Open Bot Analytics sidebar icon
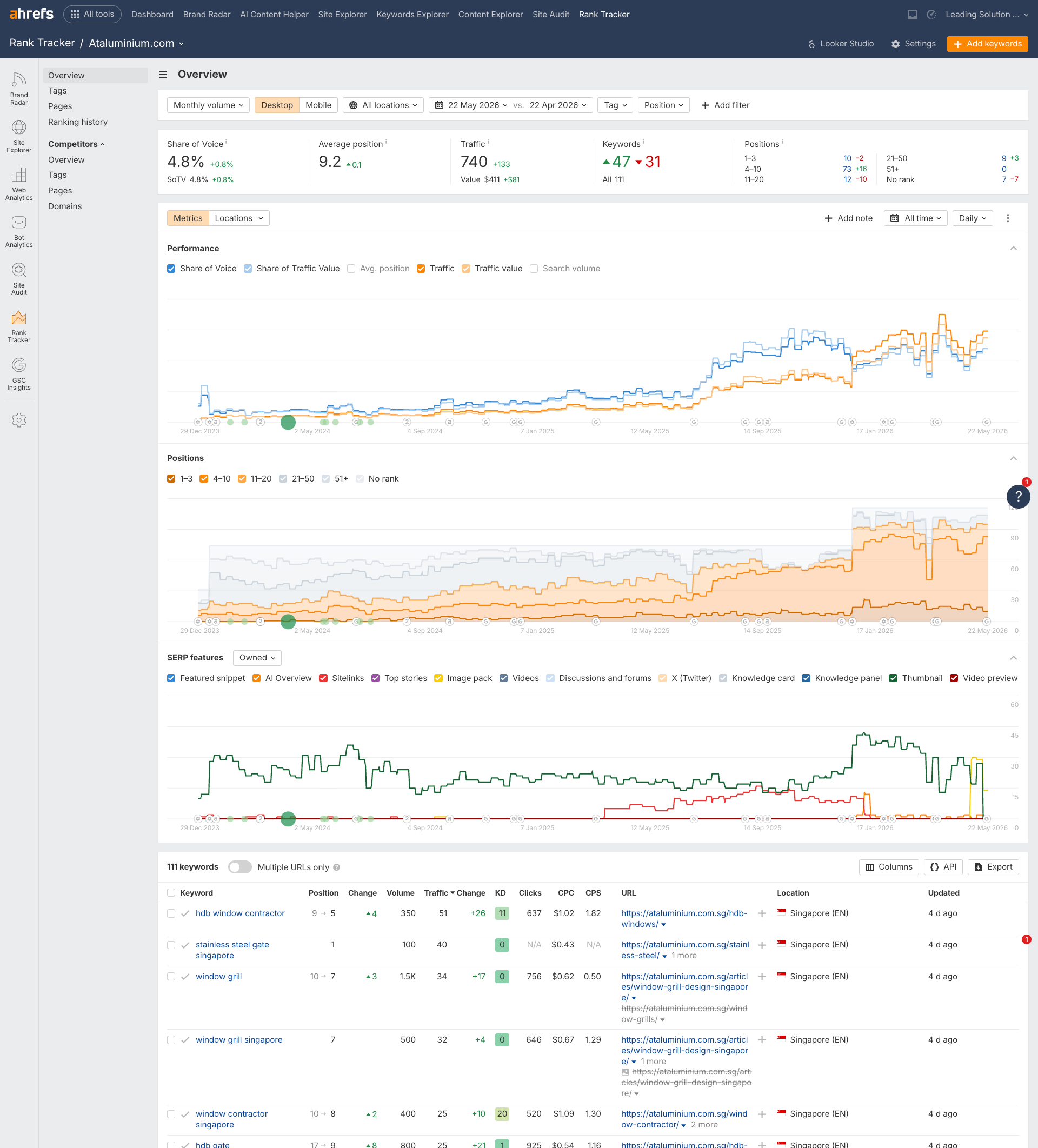The image size is (1038, 1148). click(x=19, y=232)
